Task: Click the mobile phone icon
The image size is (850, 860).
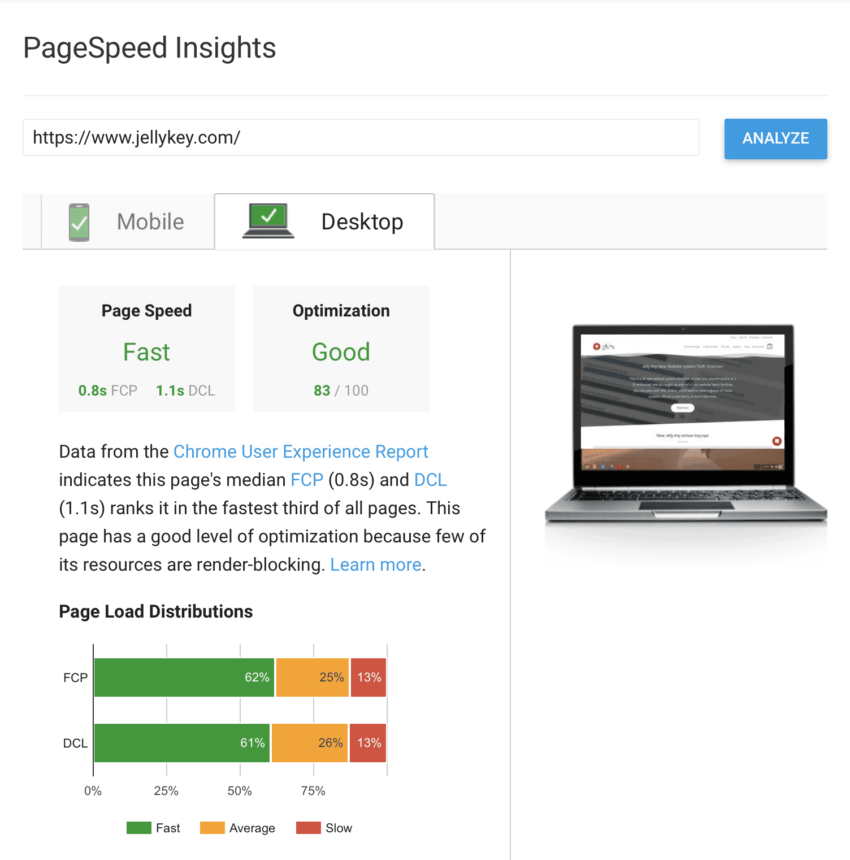Action: (79, 221)
